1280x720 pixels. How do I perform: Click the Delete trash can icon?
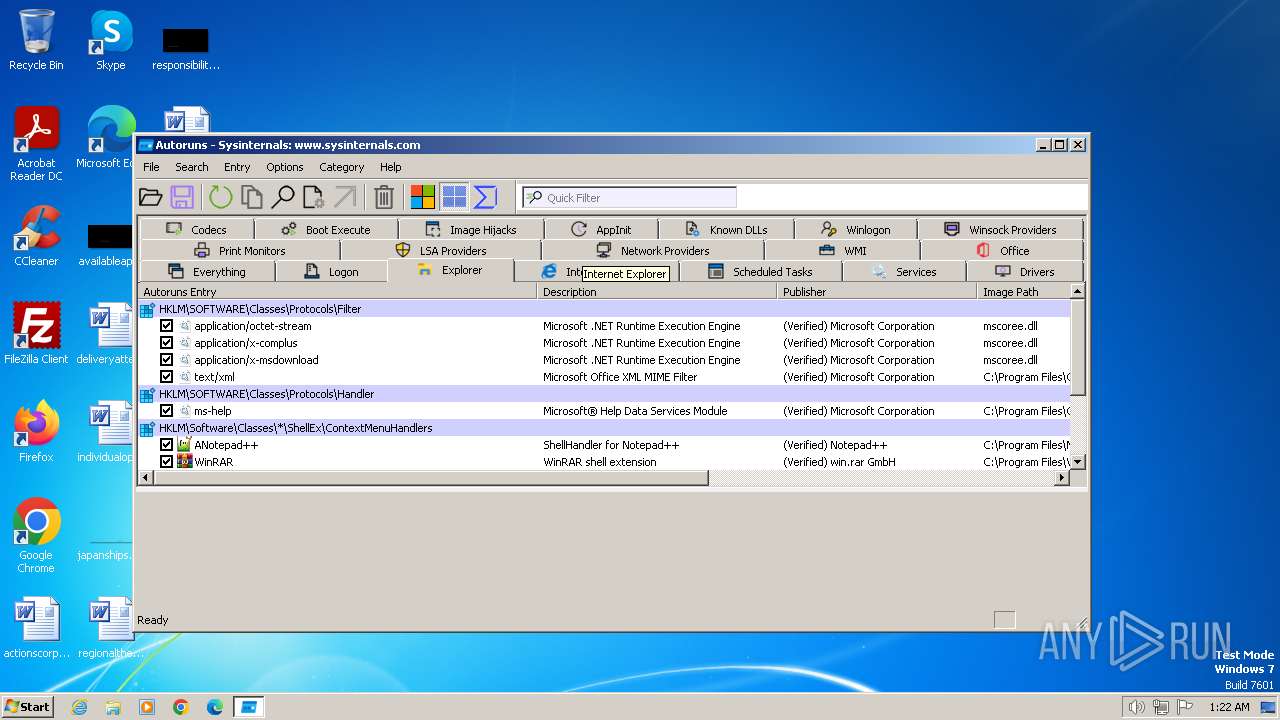[x=384, y=197]
